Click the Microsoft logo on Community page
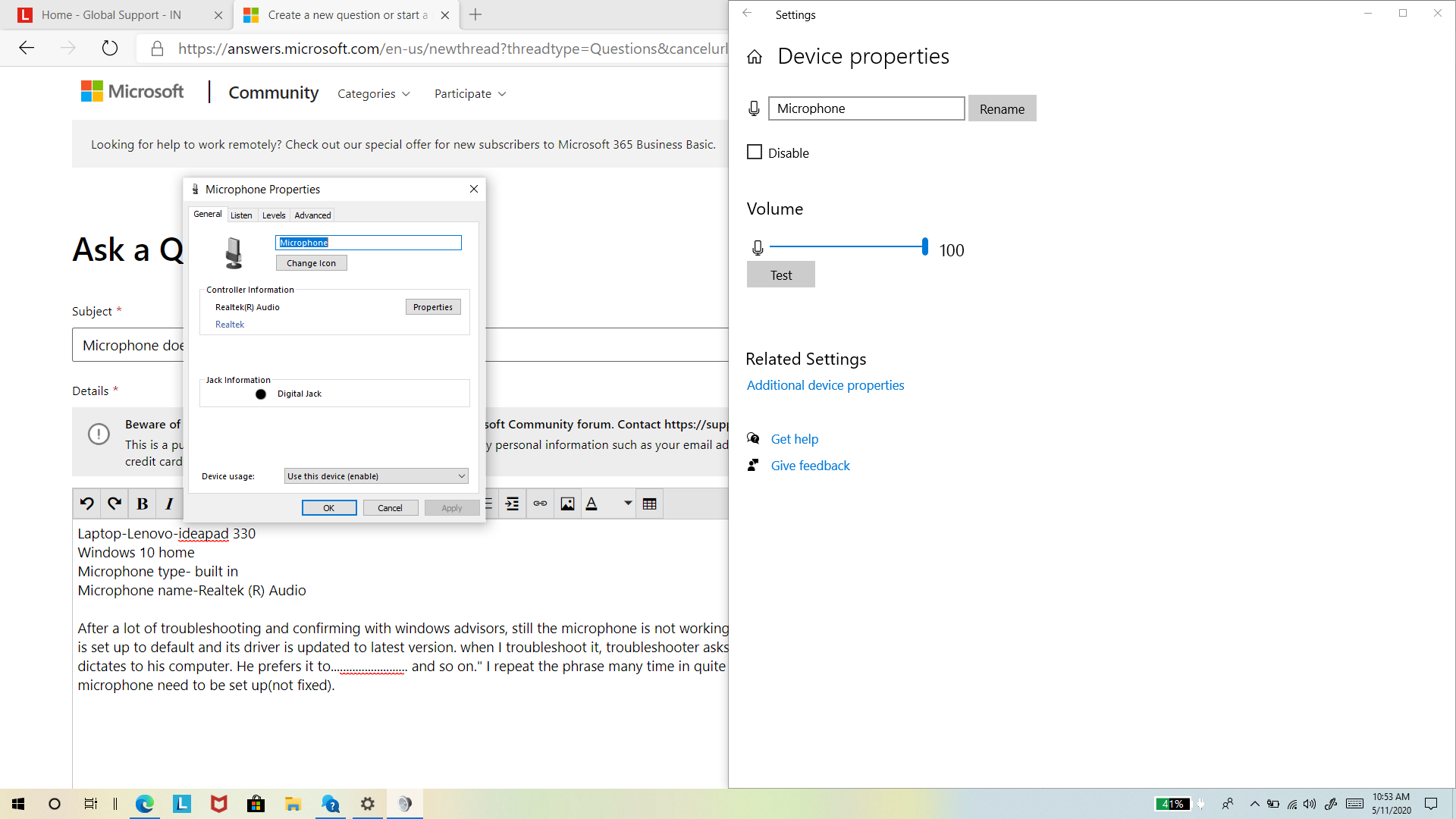 pos(132,92)
